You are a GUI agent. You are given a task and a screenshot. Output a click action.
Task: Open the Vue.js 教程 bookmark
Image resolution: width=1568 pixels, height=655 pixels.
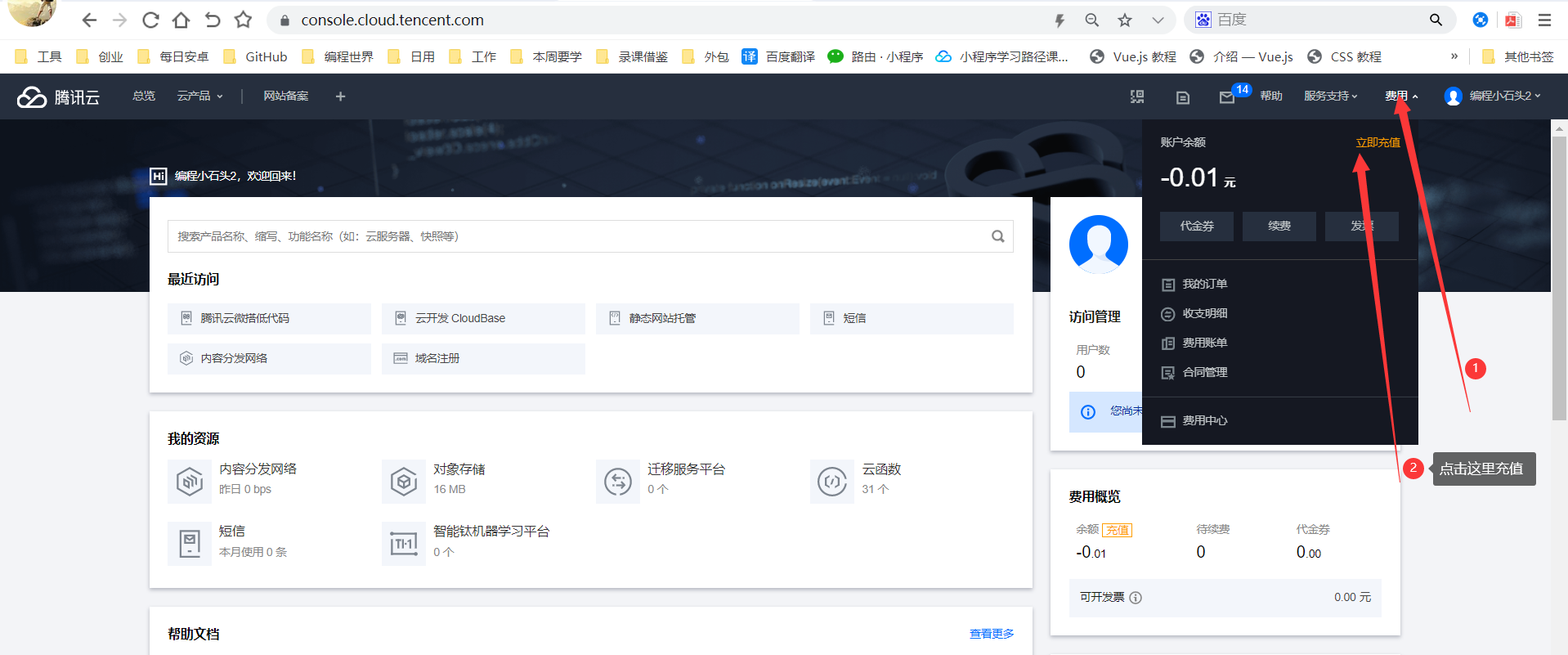click(x=1133, y=56)
